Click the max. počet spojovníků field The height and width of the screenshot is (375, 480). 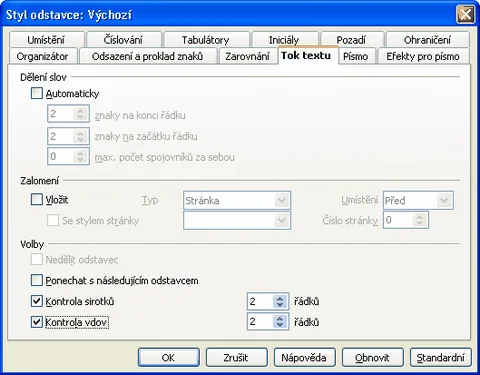tap(68, 156)
